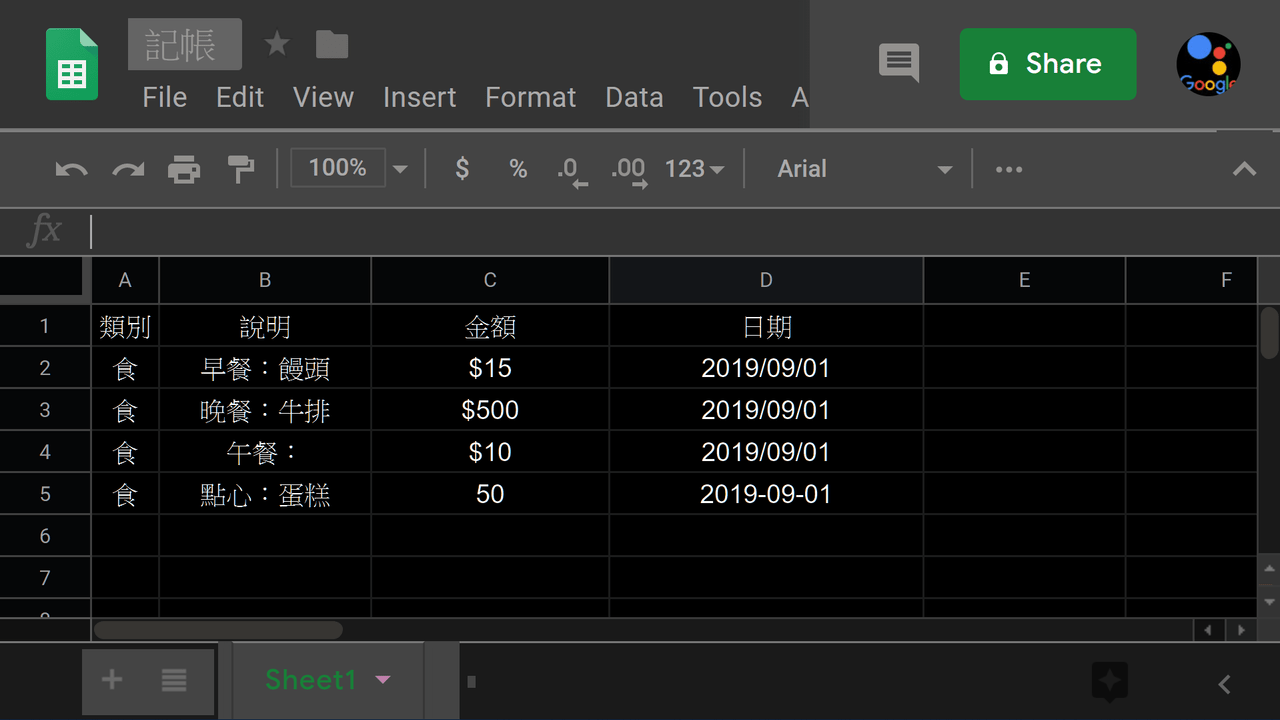
Task: Open Sheet1 tab options arrow
Action: [382, 681]
